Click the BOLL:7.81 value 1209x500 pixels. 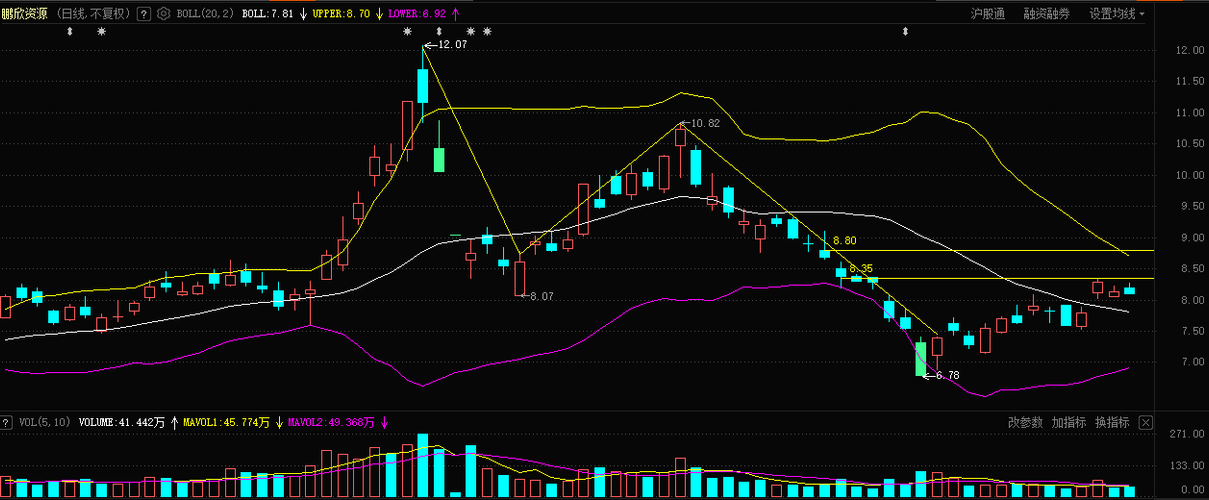267,14
